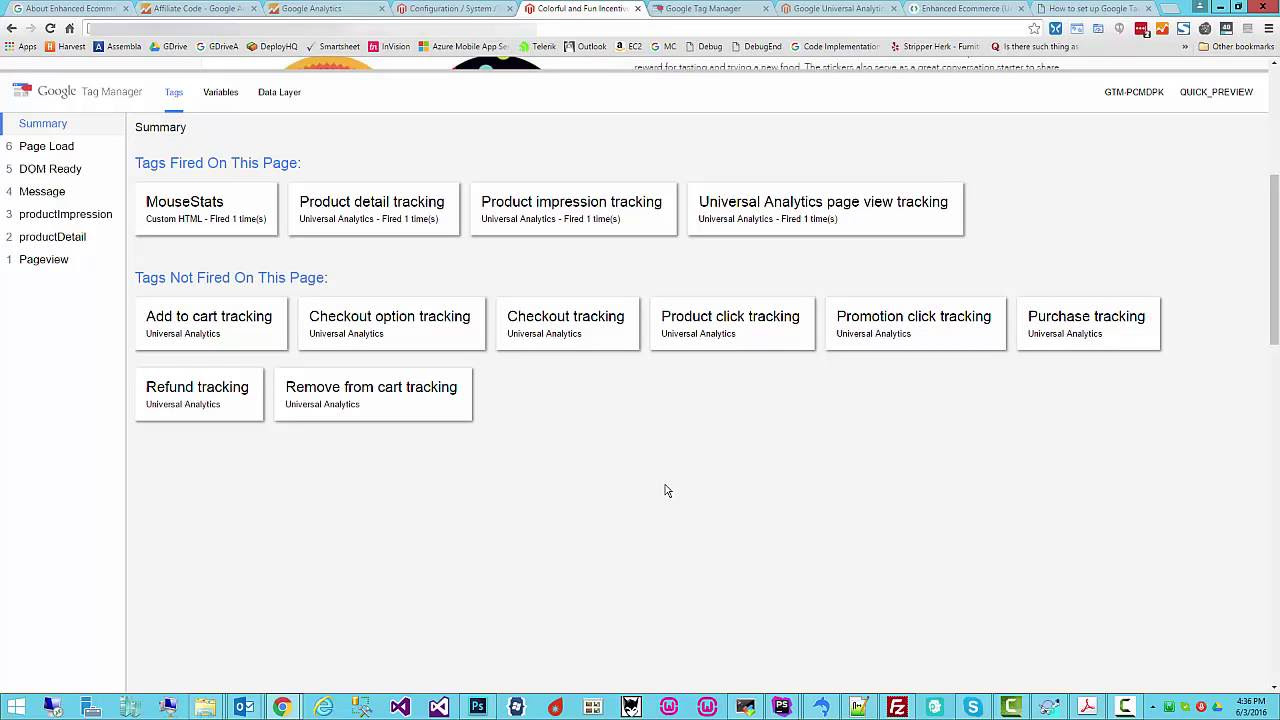Click the page vertical scrollbar

pos(1274,260)
